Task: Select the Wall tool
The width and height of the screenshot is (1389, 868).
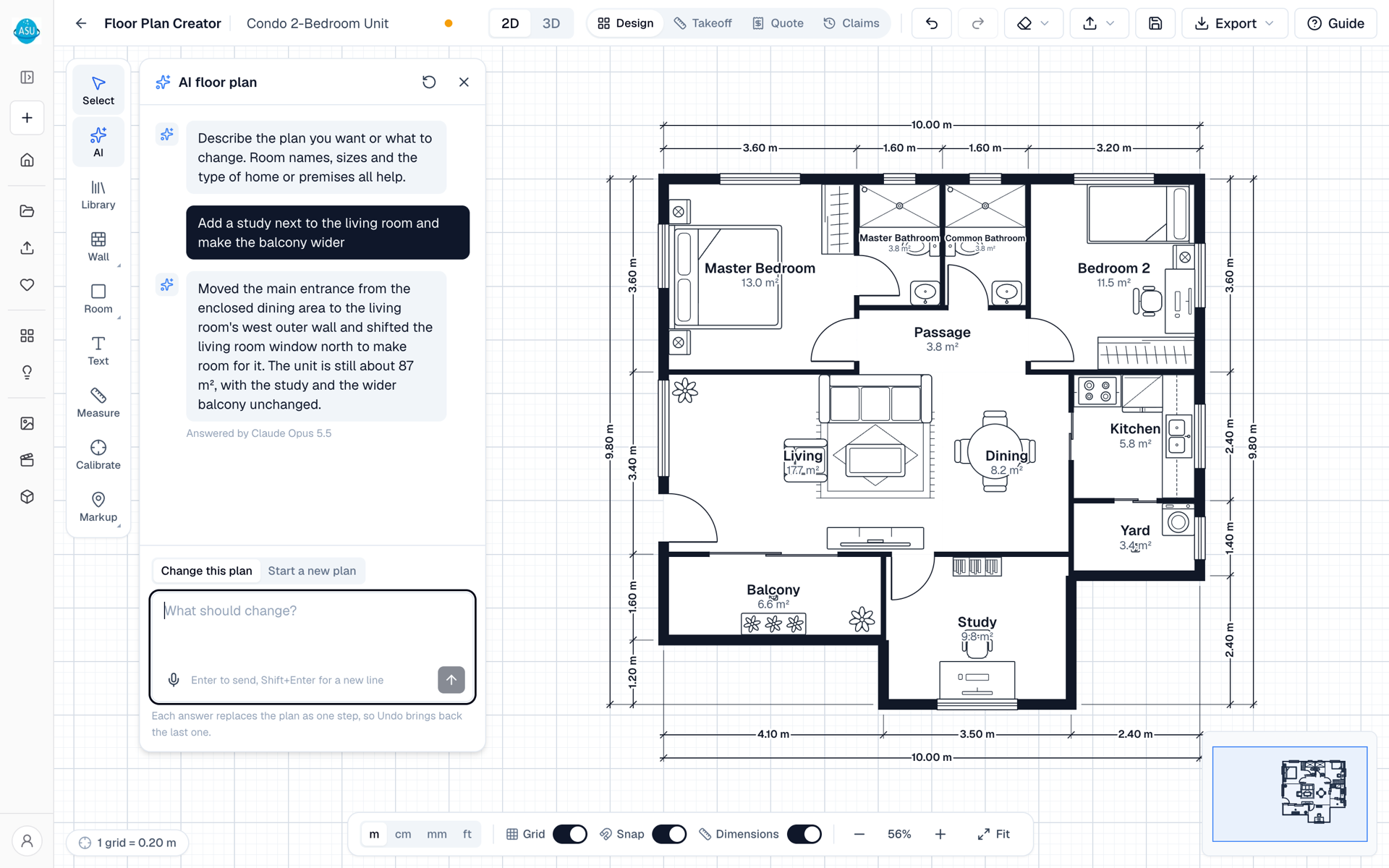Action: 98,247
